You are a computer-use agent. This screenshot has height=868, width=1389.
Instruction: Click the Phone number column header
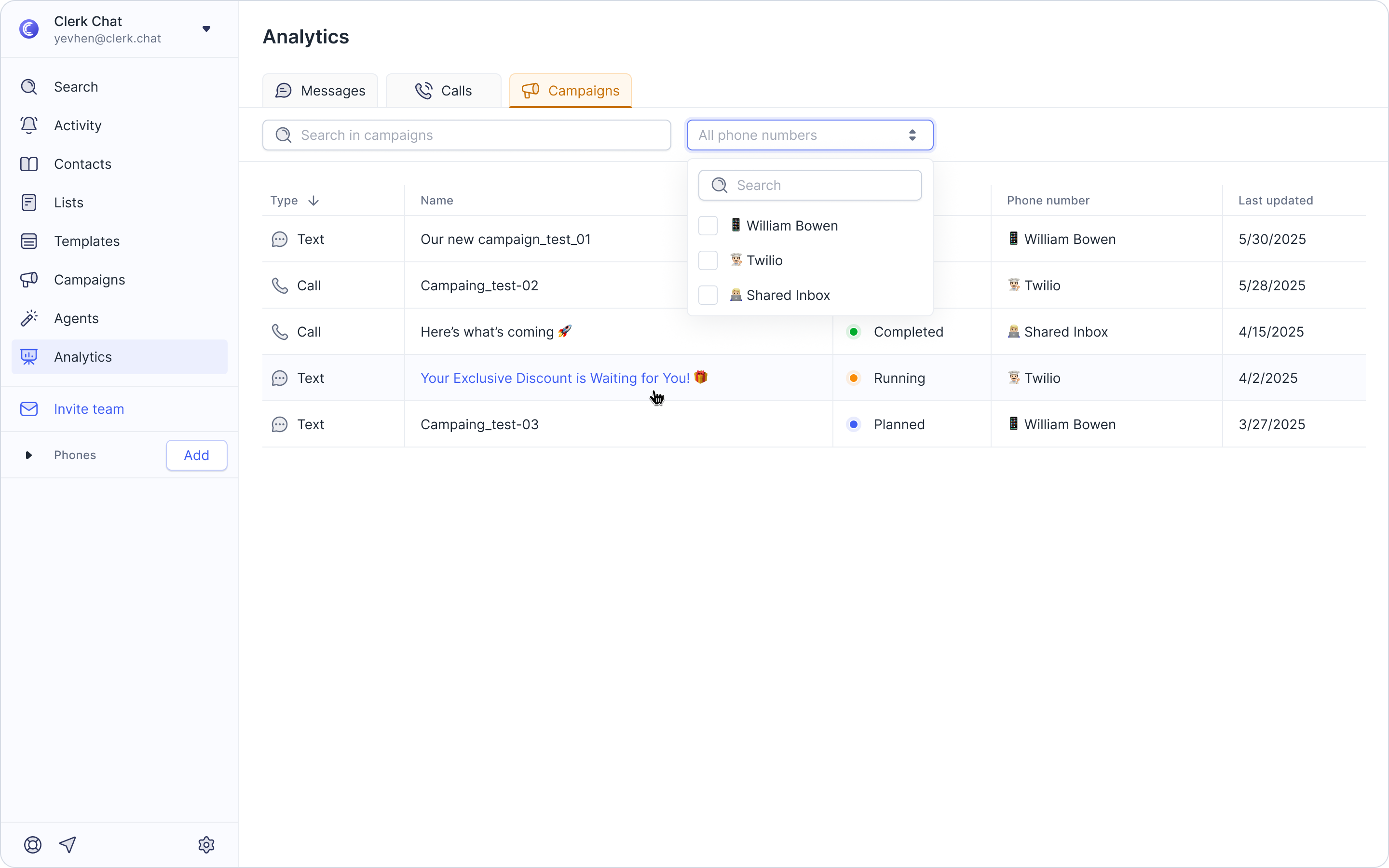(1048, 200)
